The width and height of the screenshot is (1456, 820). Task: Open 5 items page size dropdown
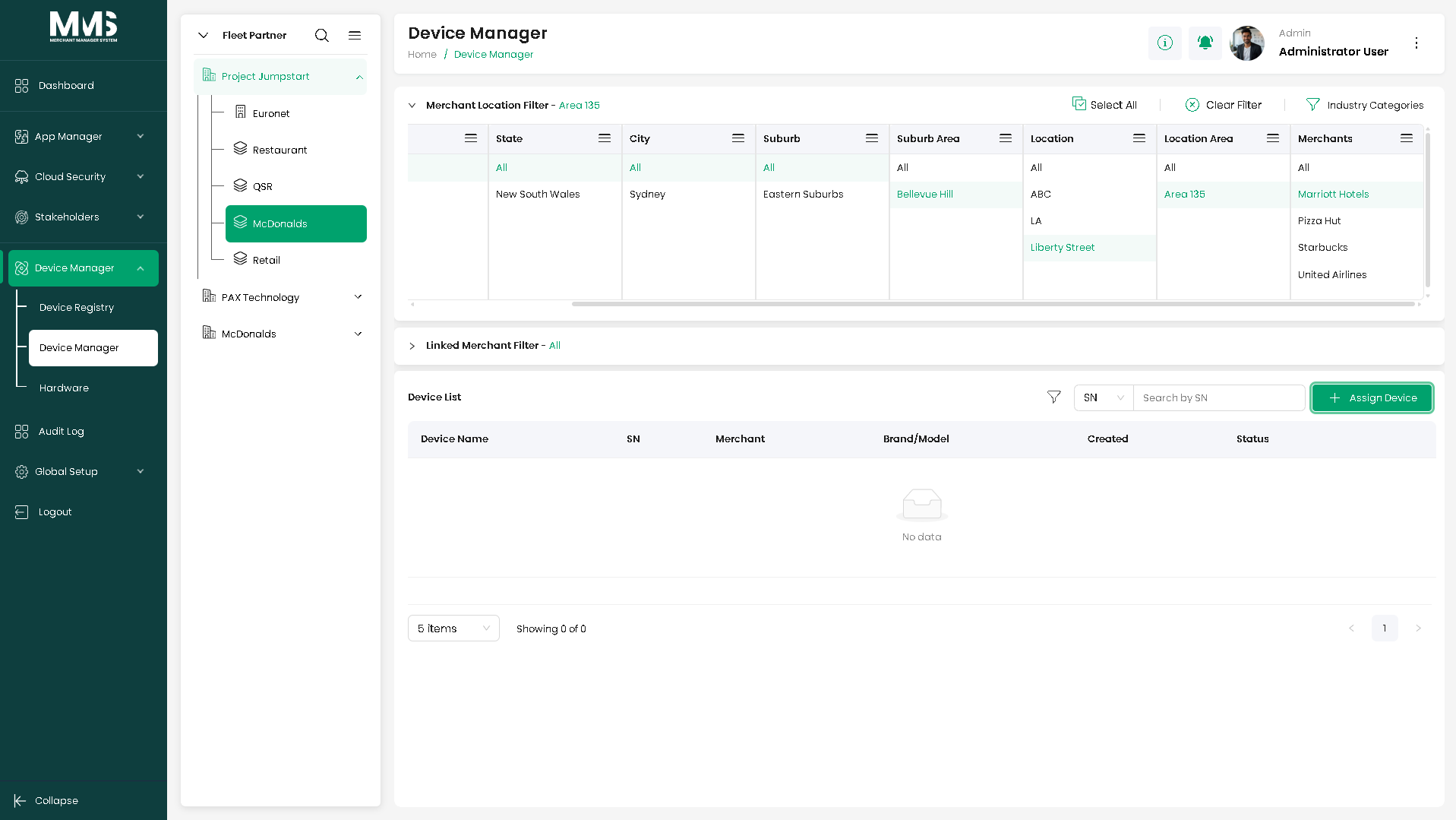tap(453, 628)
